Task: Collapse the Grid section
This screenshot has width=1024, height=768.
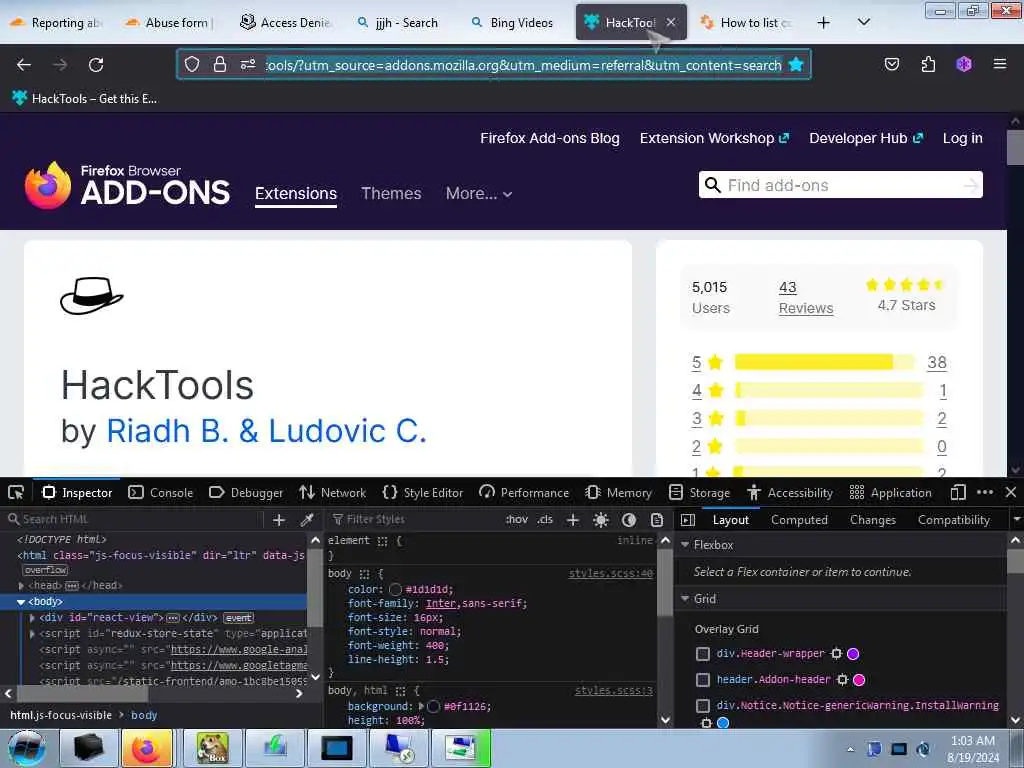Action: [x=685, y=599]
